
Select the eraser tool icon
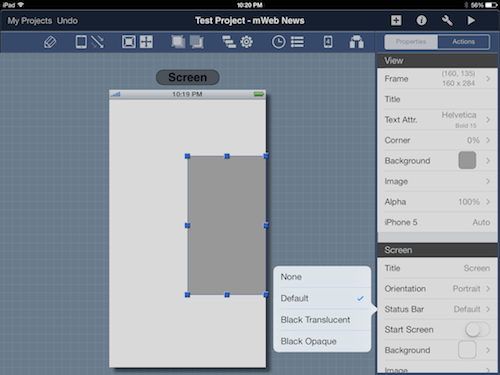pyautogui.click(x=50, y=42)
